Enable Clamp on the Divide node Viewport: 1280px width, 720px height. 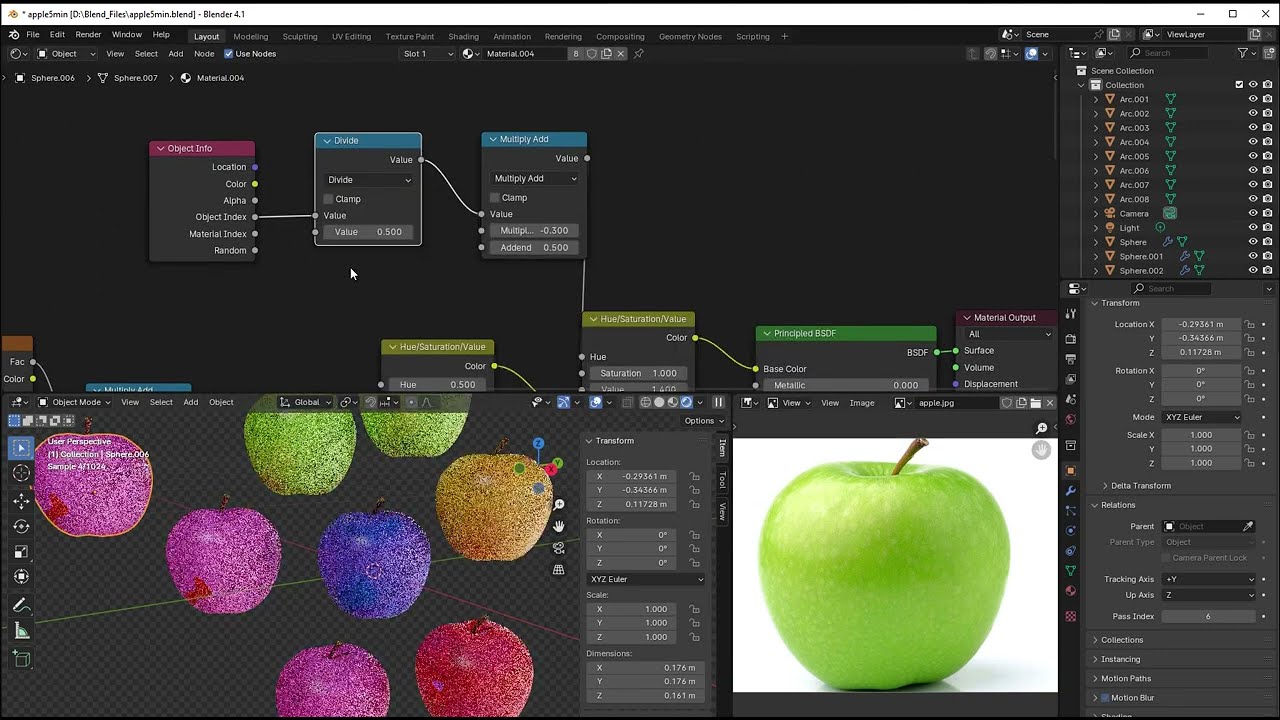(x=328, y=199)
